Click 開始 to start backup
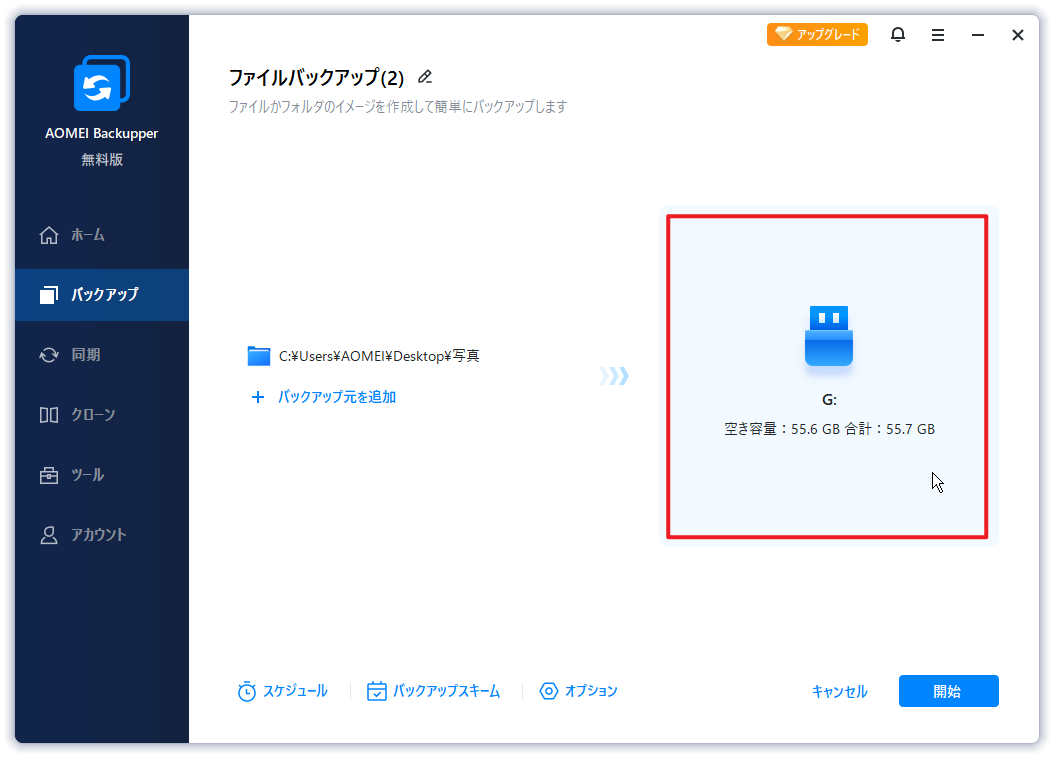This screenshot has width=1054, height=758. pyautogui.click(x=948, y=691)
